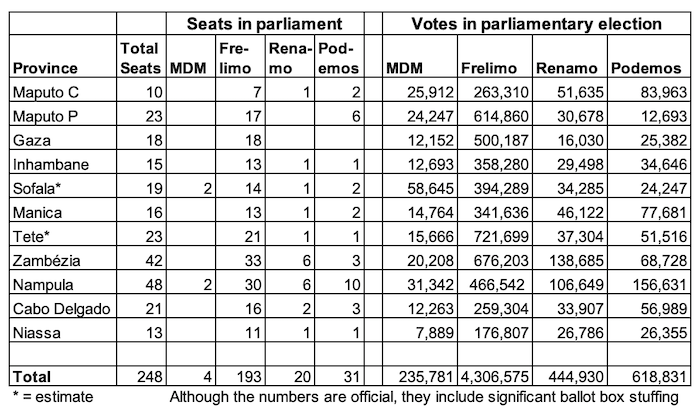The image size is (700, 419).
Task: Select the Niassa province cell
Action: (x=32, y=328)
